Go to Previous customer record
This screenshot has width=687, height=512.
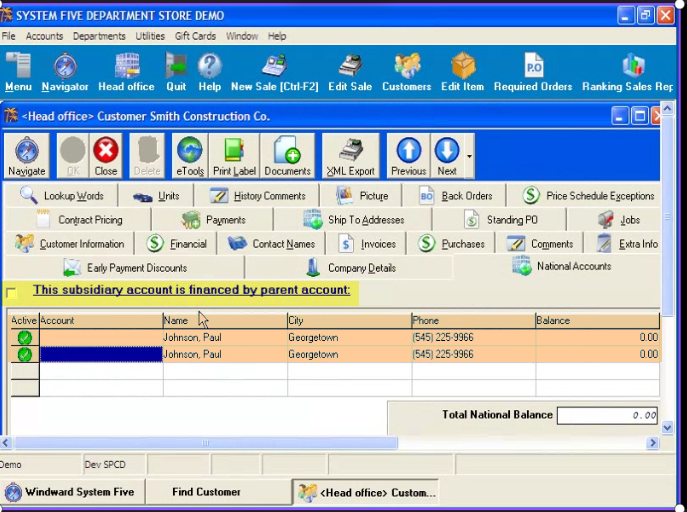408,156
